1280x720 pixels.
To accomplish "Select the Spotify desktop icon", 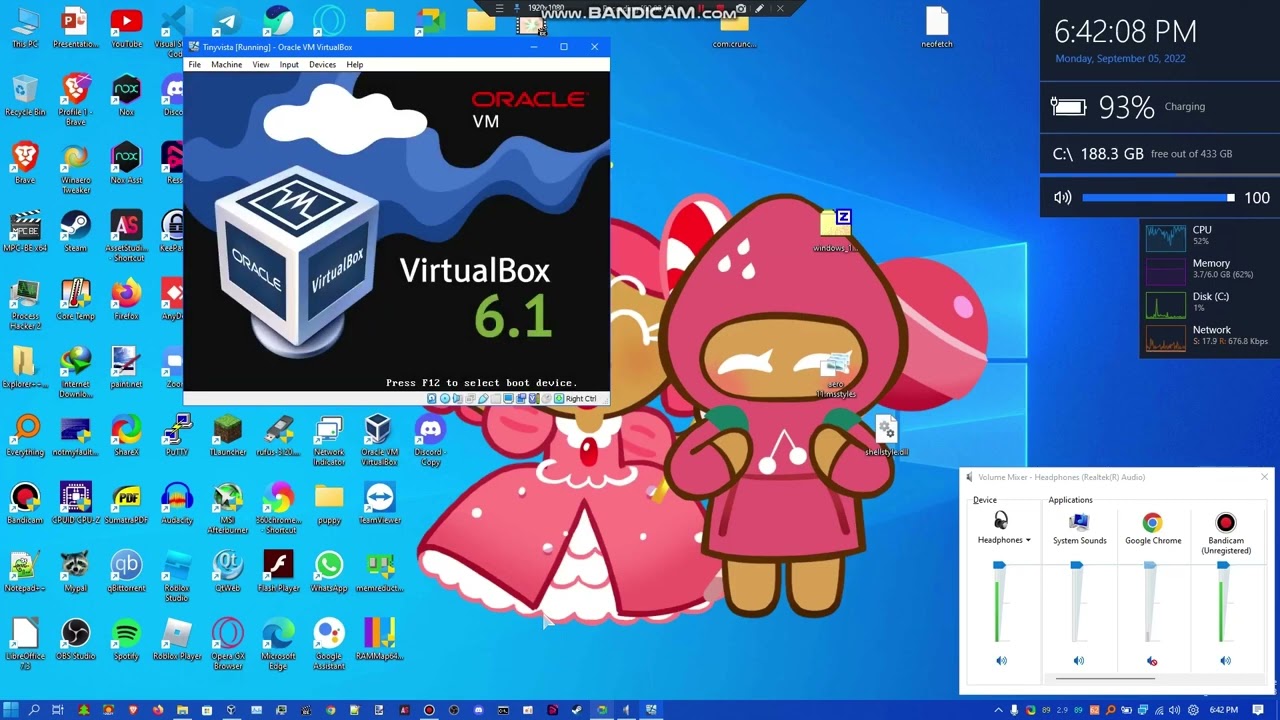I will click(126, 638).
